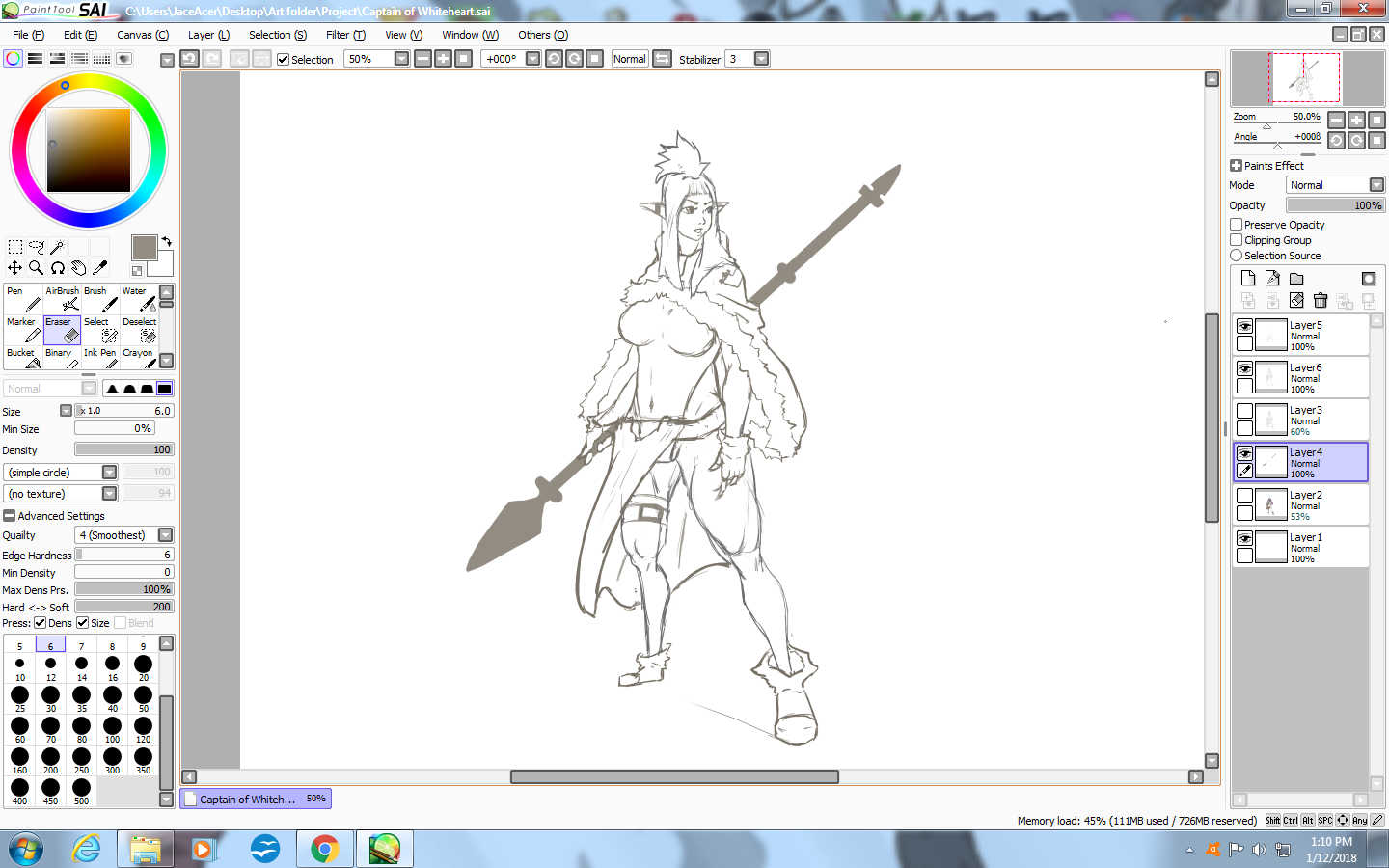
Task: Show Layer2 via its visibility box
Action: [x=1245, y=496]
